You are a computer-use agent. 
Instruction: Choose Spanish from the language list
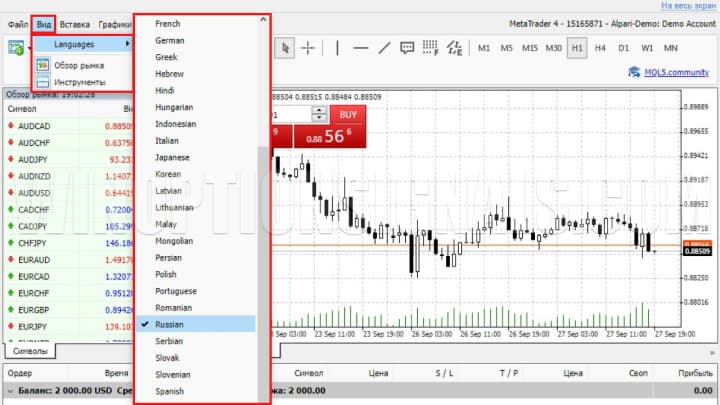169,391
